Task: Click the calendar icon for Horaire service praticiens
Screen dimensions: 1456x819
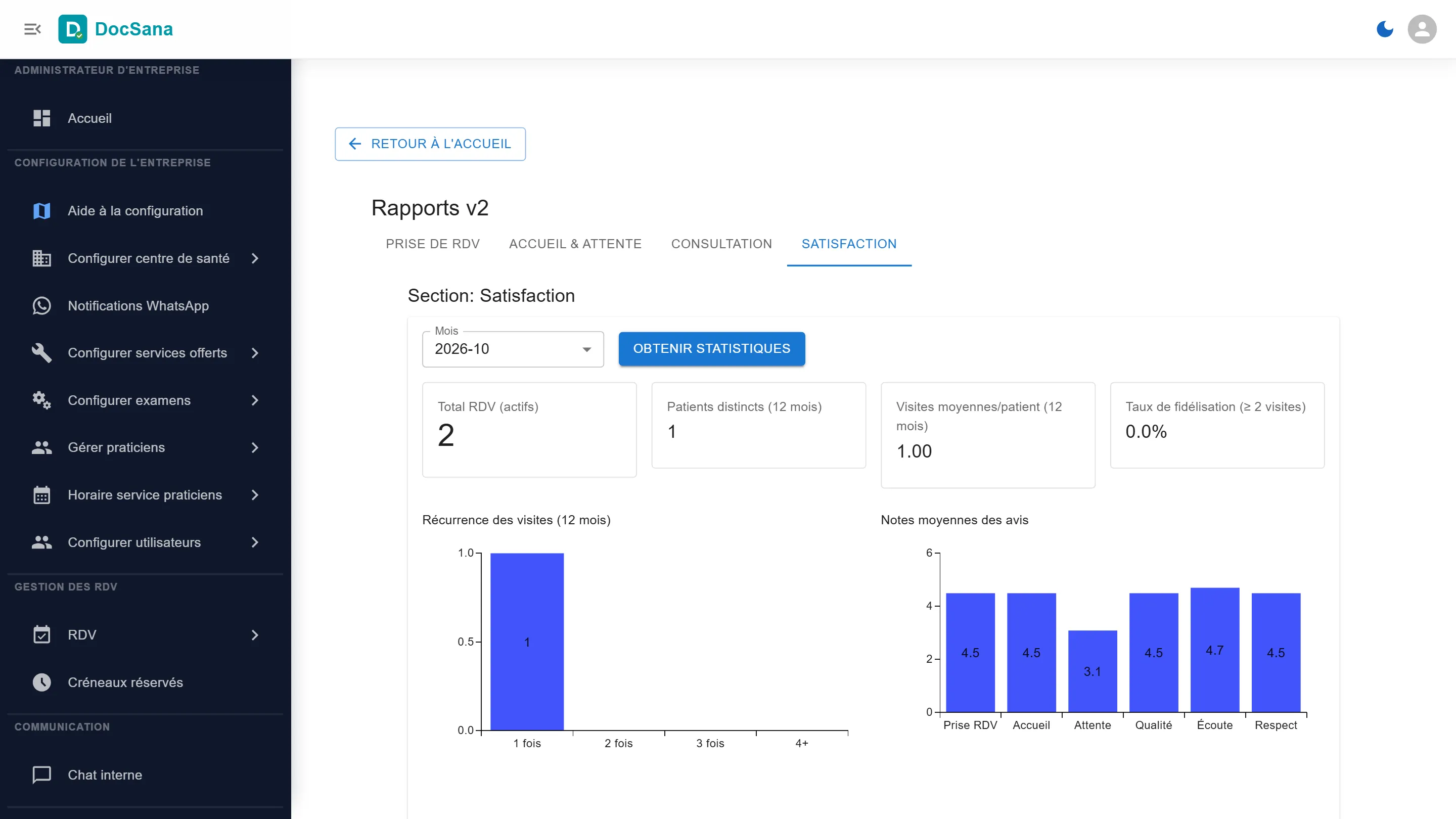Action: click(x=41, y=495)
